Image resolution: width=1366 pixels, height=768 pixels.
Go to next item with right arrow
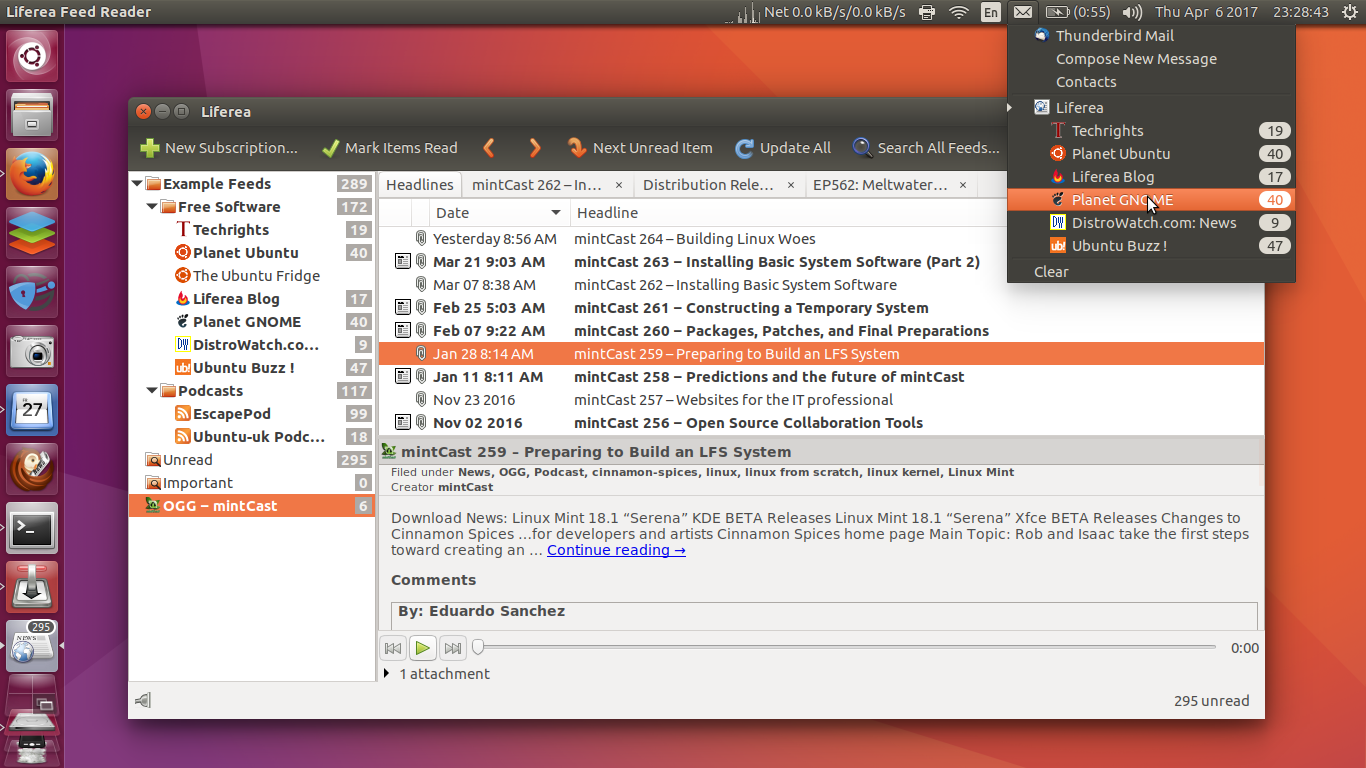535,148
